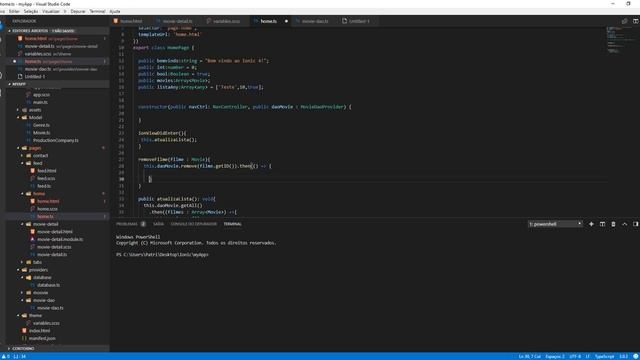
Task: Open the Ajuda menu
Action: point(115,11)
